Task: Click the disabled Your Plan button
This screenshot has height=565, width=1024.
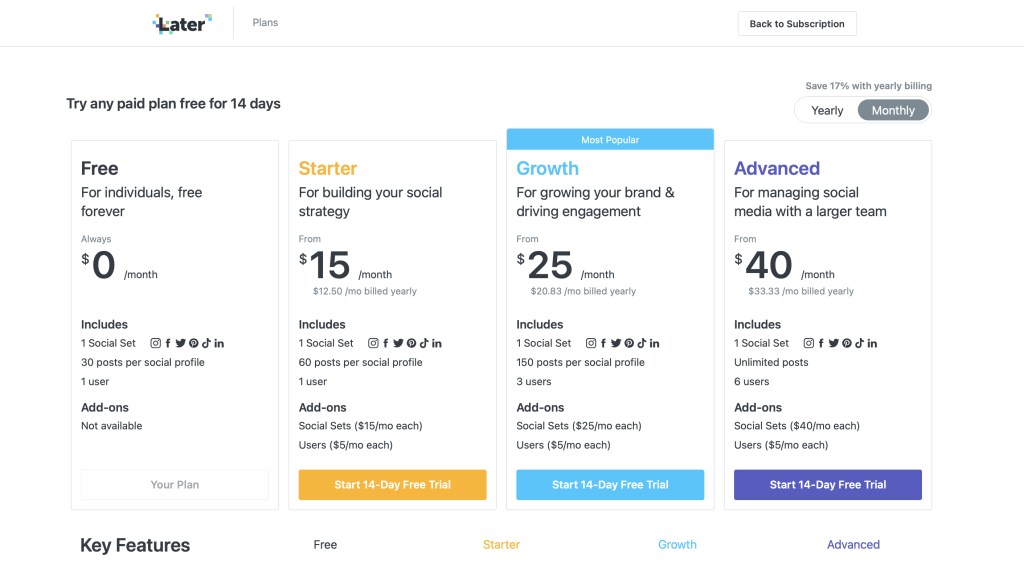Action: [175, 485]
